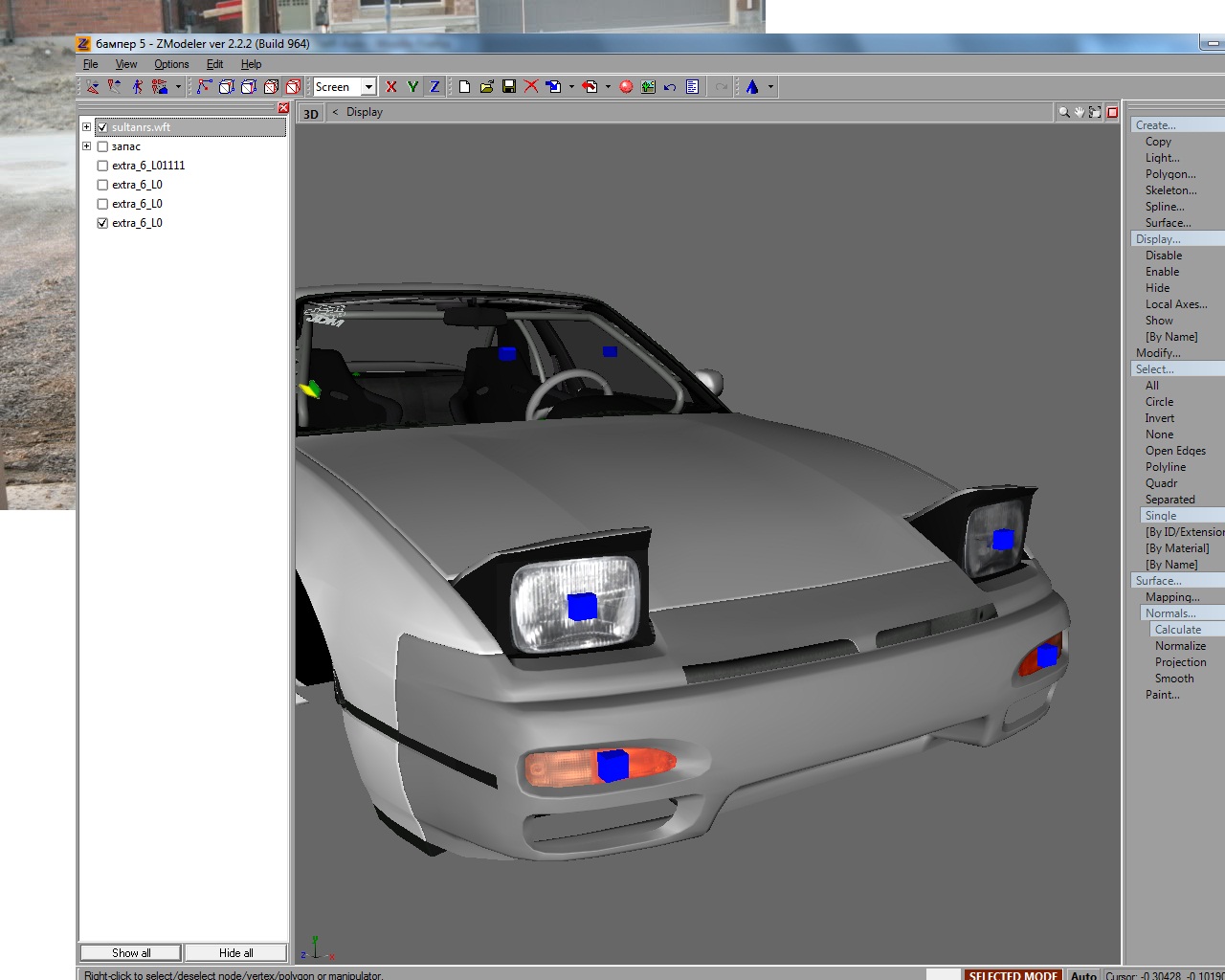Click blue cube on left square headlight
The image size is (1225, 980).
coord(582,607)
